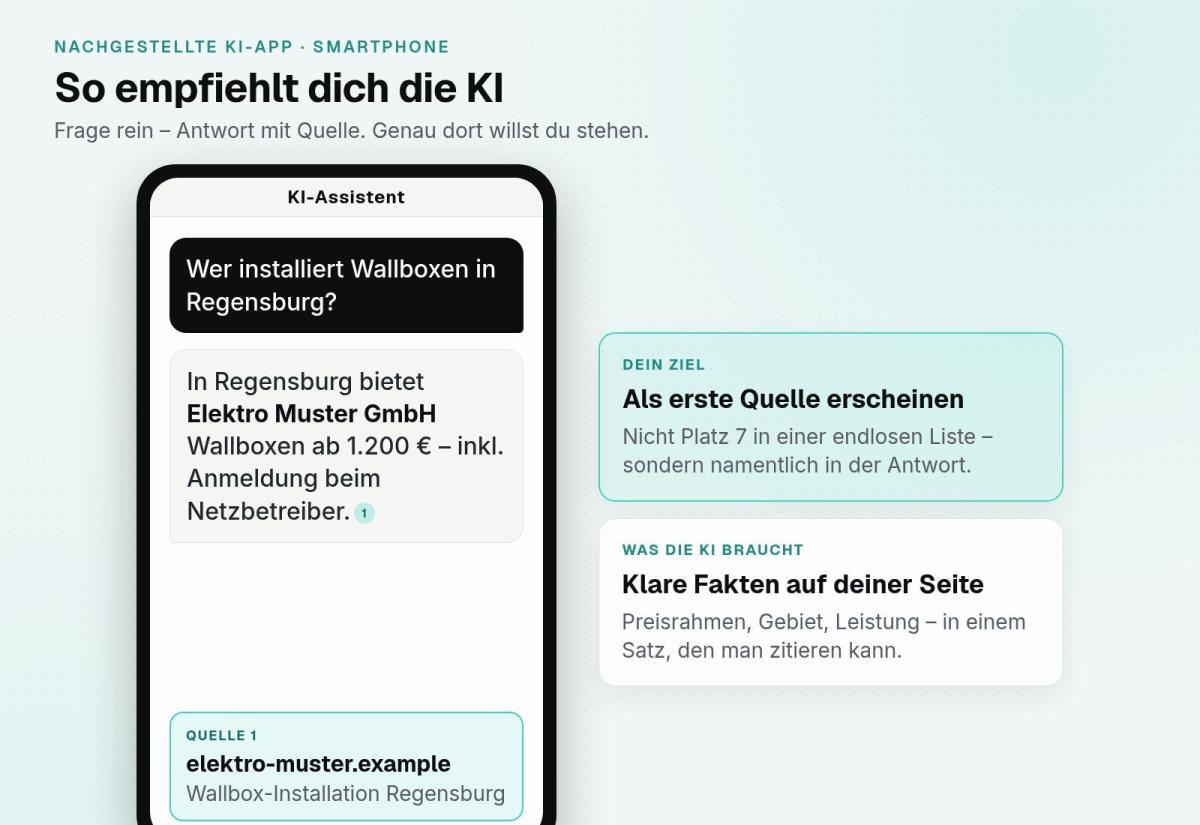Click the heading So empfiehlt dich die KI
The width and height of the screenshot is (1200, 825).
click(279, 88)
